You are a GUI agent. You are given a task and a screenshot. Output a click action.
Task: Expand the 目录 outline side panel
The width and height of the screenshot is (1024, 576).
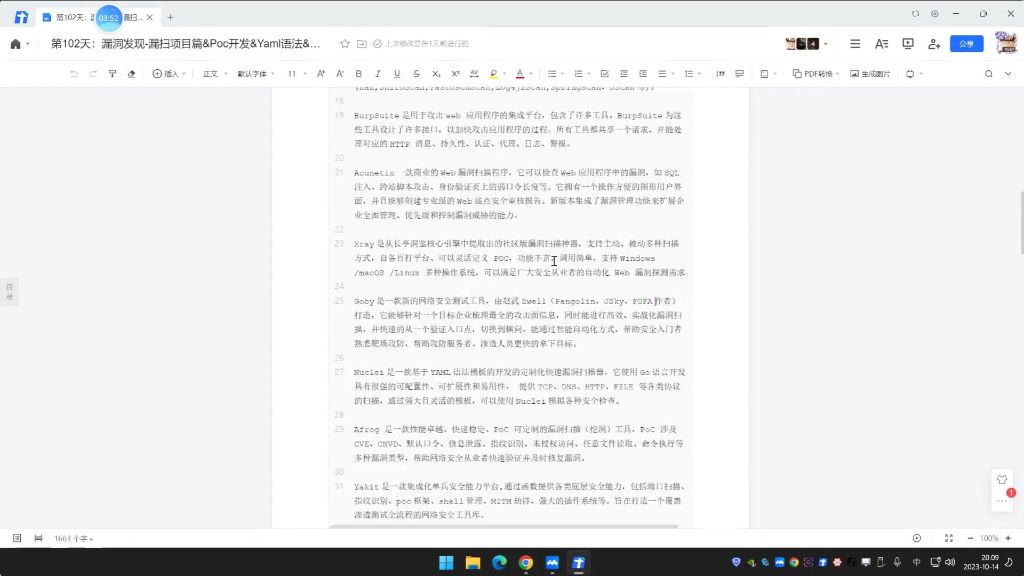click(9, 291)
